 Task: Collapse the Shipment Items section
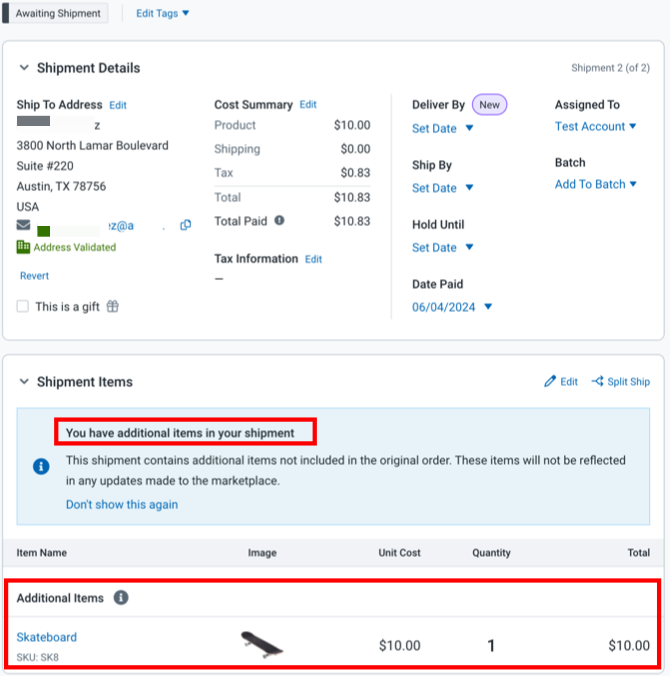[x=24, y=382]
